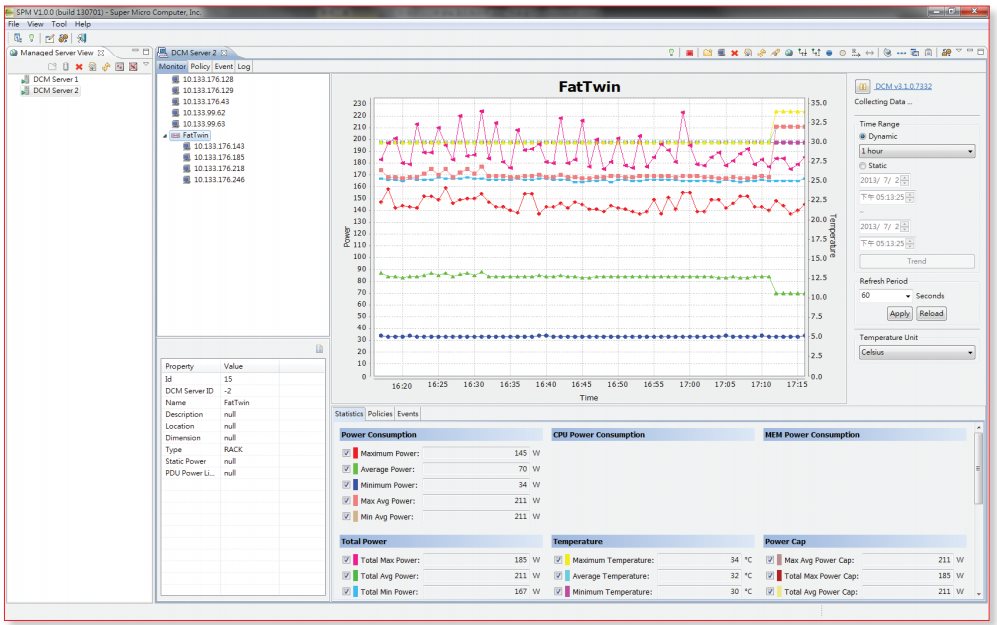Click the red X icon in the DCM Server 2 toolbar
Viewport: 997px width, 625px height.
tap(734, 53)
